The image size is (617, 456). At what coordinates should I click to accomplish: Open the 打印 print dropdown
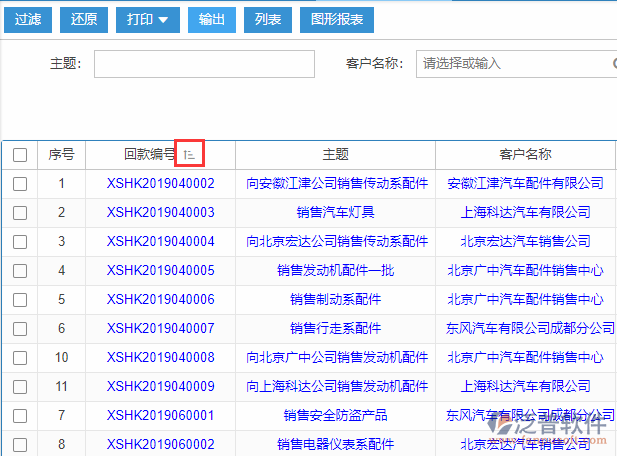(x=147, y=19)
